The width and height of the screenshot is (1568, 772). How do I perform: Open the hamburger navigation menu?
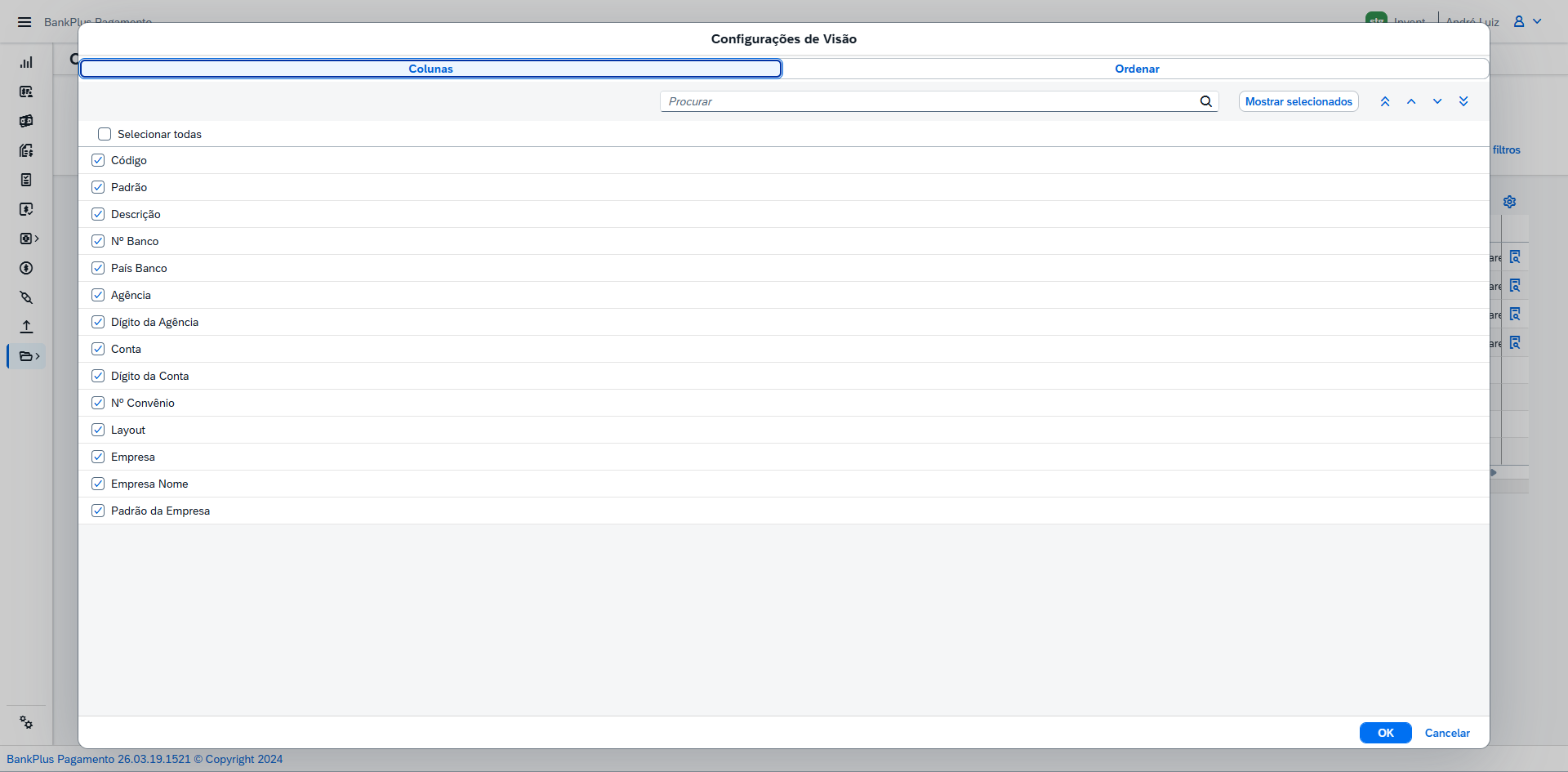[25, 21]
